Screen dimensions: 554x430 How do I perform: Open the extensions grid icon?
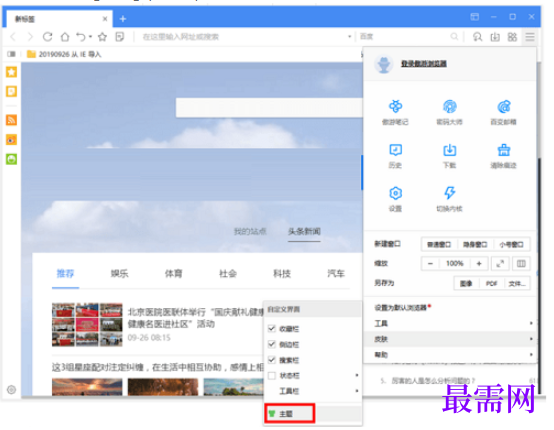click(512, 37)
